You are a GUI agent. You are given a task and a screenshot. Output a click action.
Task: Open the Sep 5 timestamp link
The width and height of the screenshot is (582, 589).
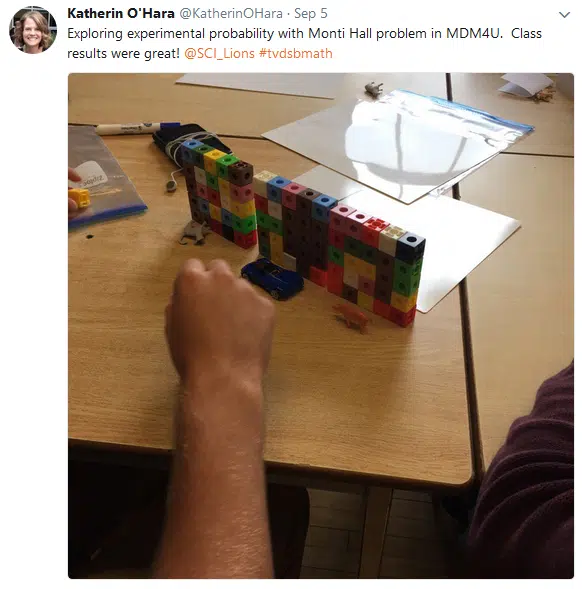click(311, 14)
